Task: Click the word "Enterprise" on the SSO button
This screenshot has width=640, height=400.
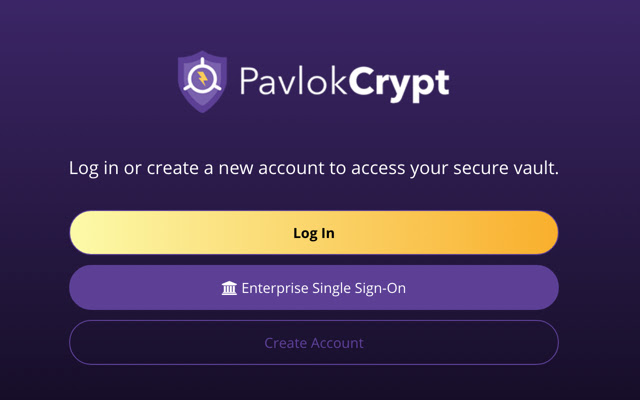Action: [x=276, y=288]
